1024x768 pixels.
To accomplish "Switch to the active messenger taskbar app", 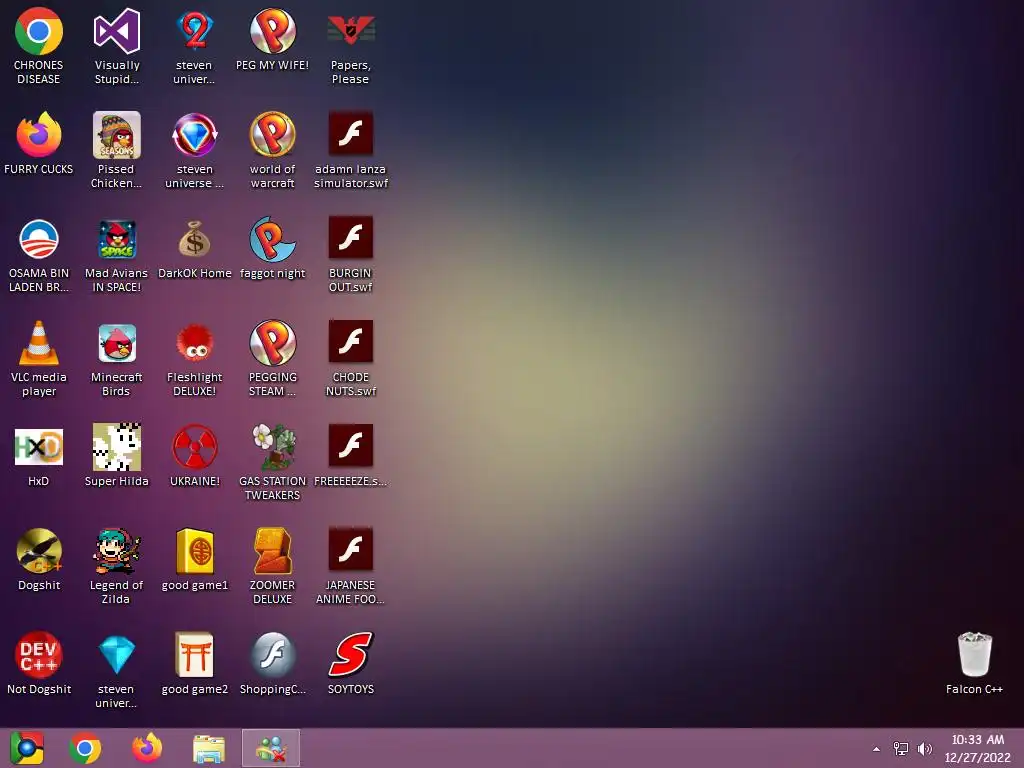I will click(271, 748).
